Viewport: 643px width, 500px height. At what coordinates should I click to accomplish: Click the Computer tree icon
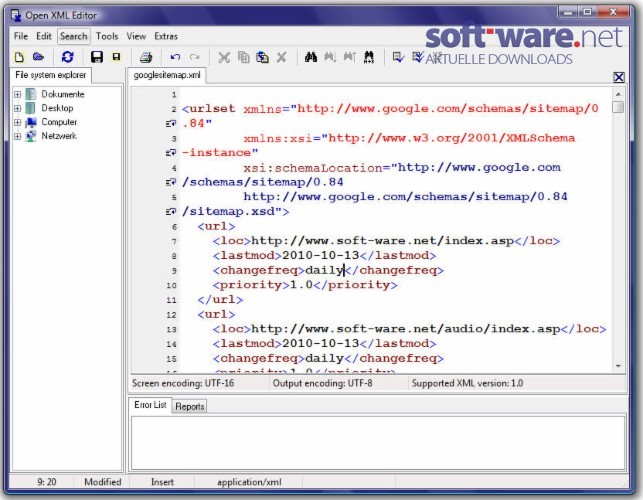click(31, 122)
